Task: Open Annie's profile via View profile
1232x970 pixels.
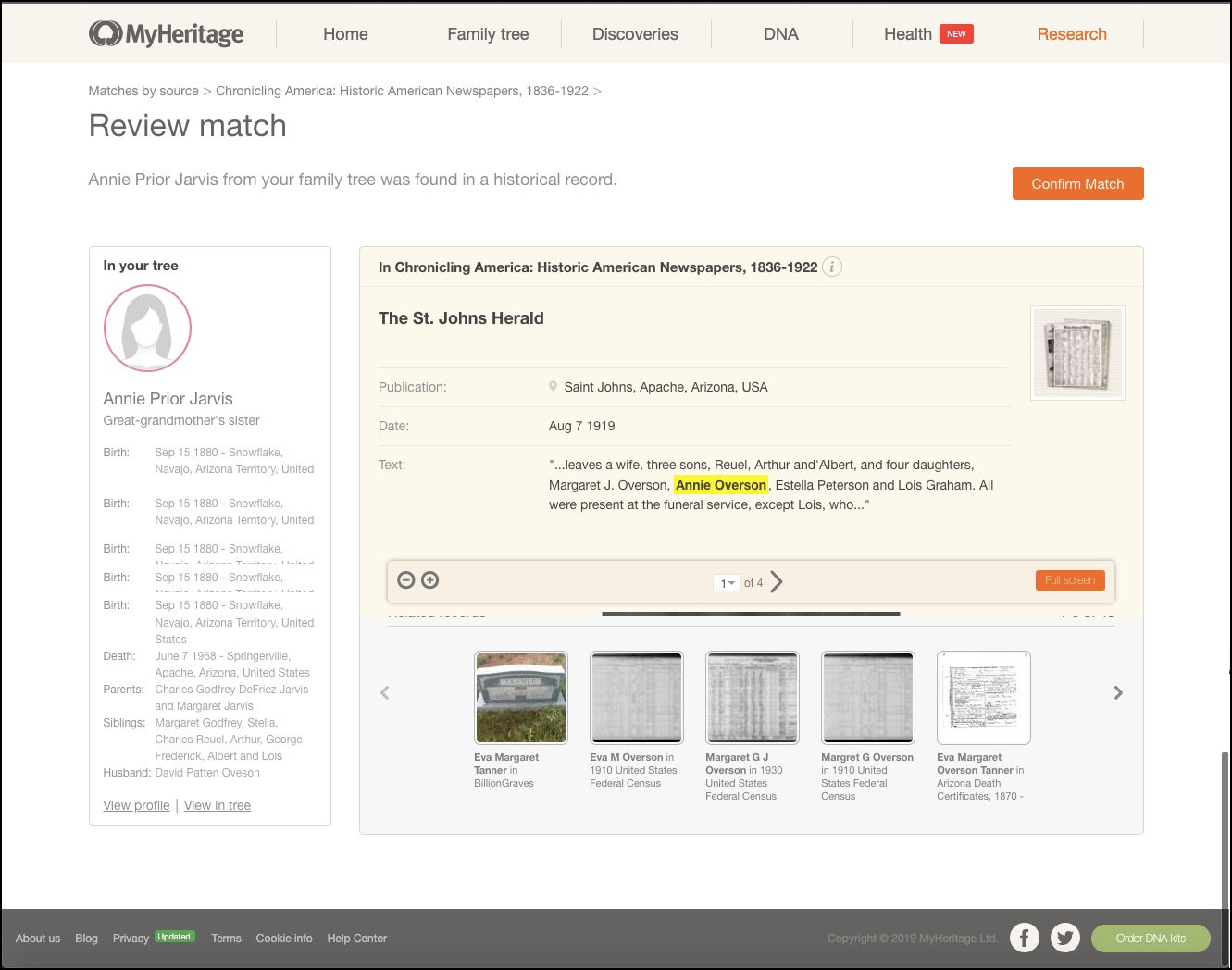Action: (136, 805)
